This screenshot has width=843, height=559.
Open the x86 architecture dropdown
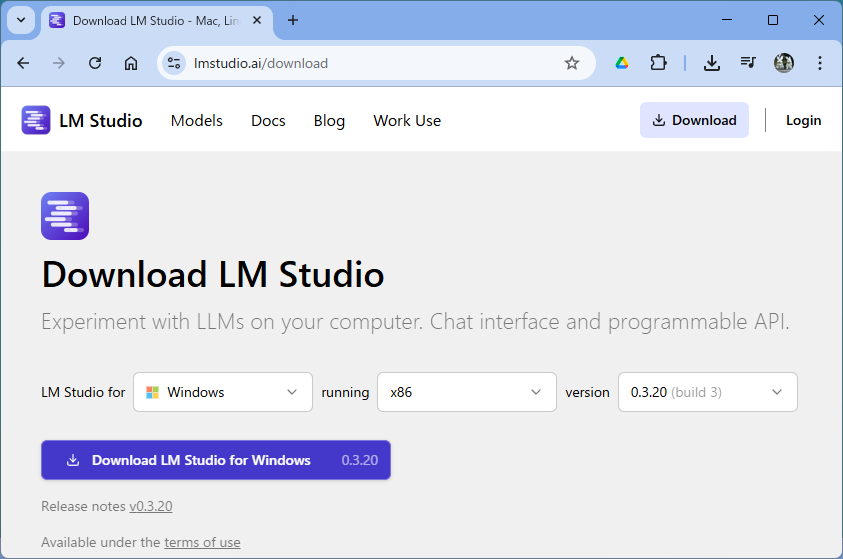coord(466,392)
